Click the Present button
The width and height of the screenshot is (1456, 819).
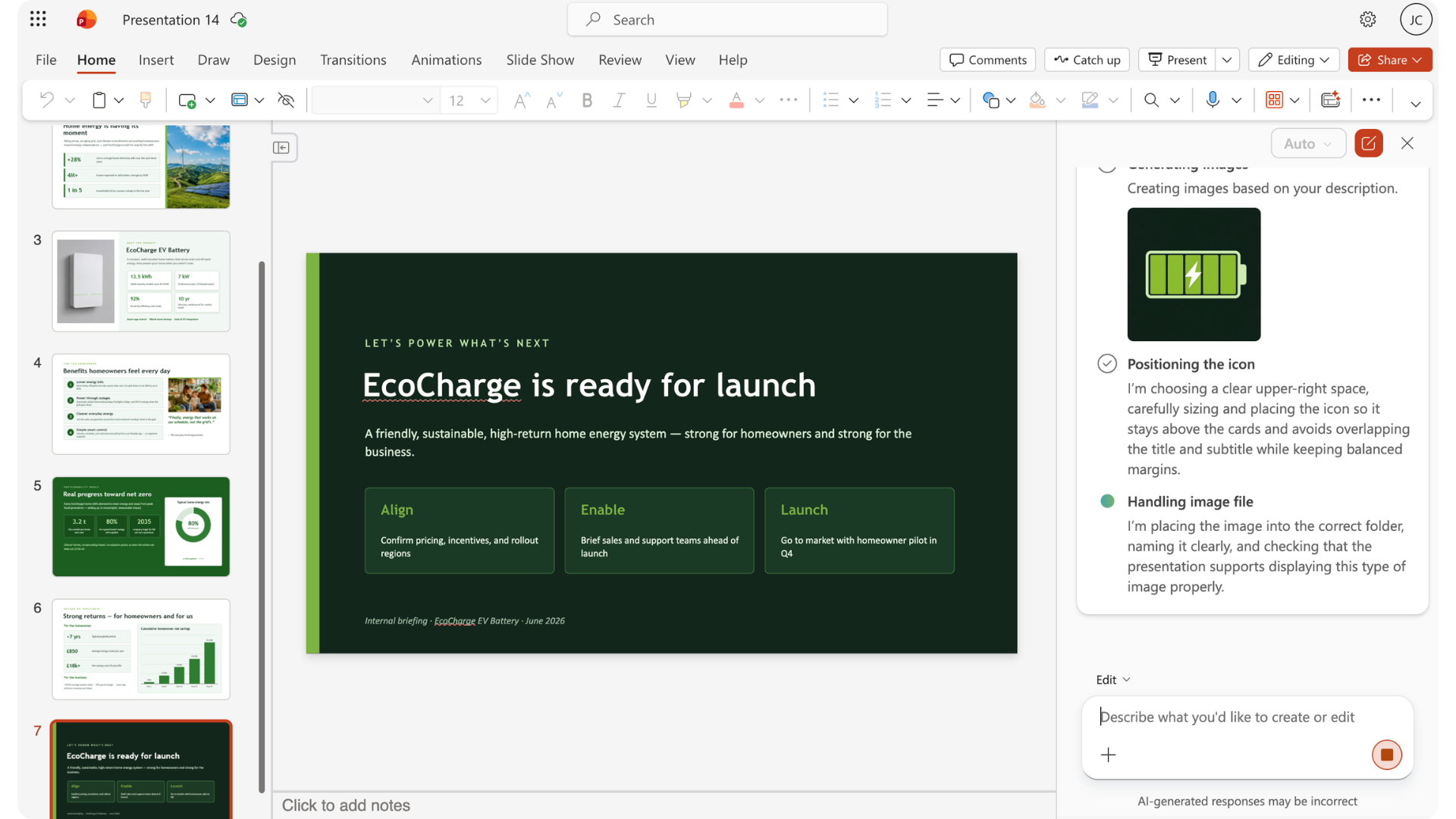(1177, 60)
